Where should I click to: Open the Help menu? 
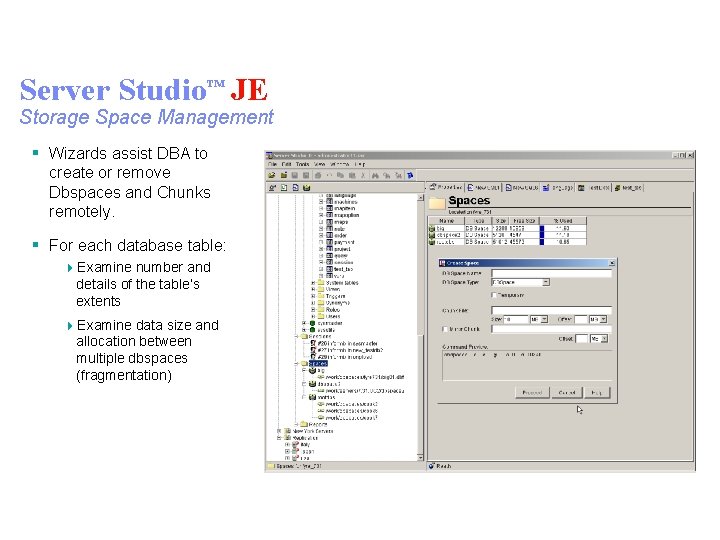click(x=360, y=164)
